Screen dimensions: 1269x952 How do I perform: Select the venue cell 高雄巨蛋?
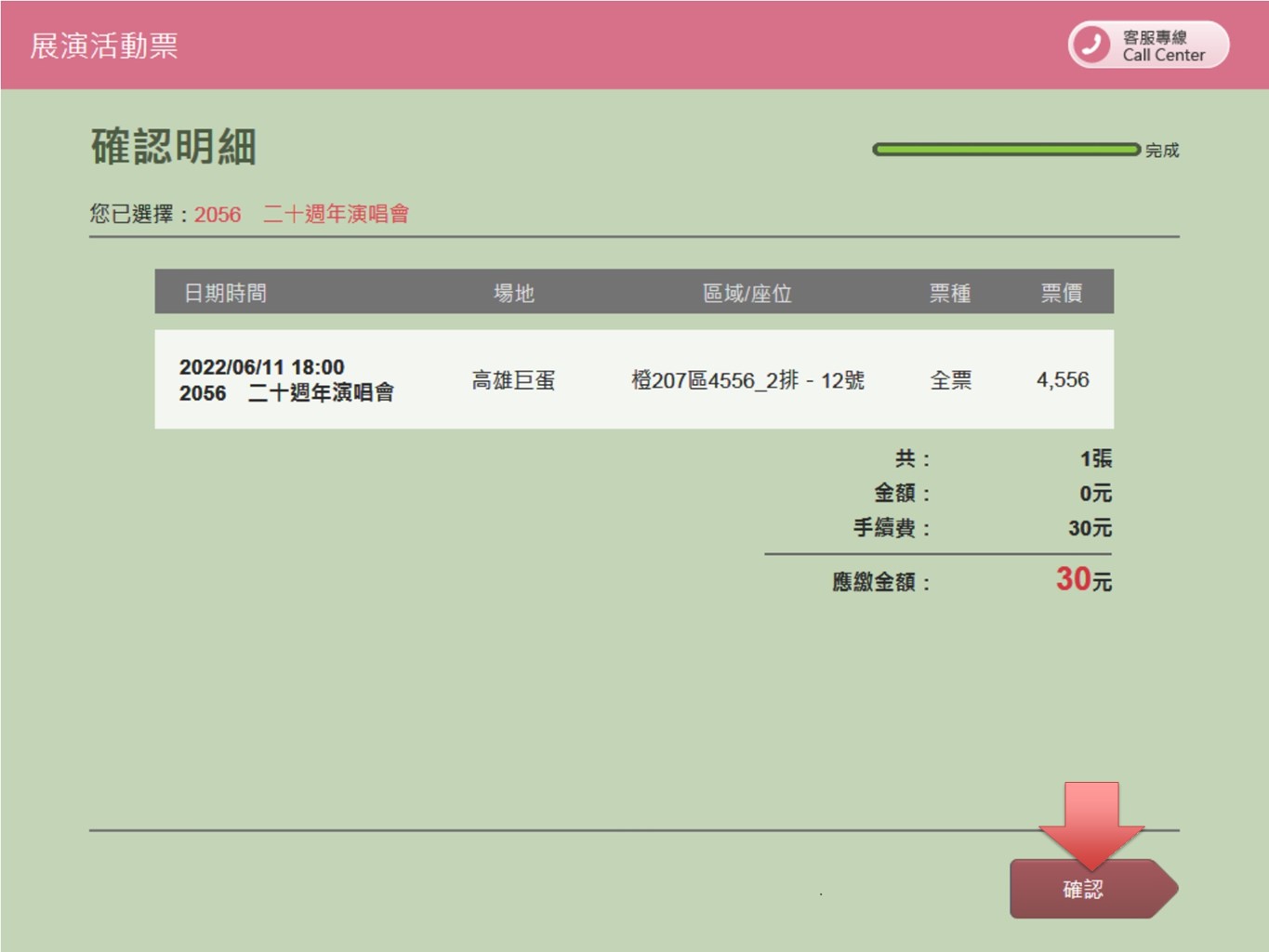tap(513, 380)
